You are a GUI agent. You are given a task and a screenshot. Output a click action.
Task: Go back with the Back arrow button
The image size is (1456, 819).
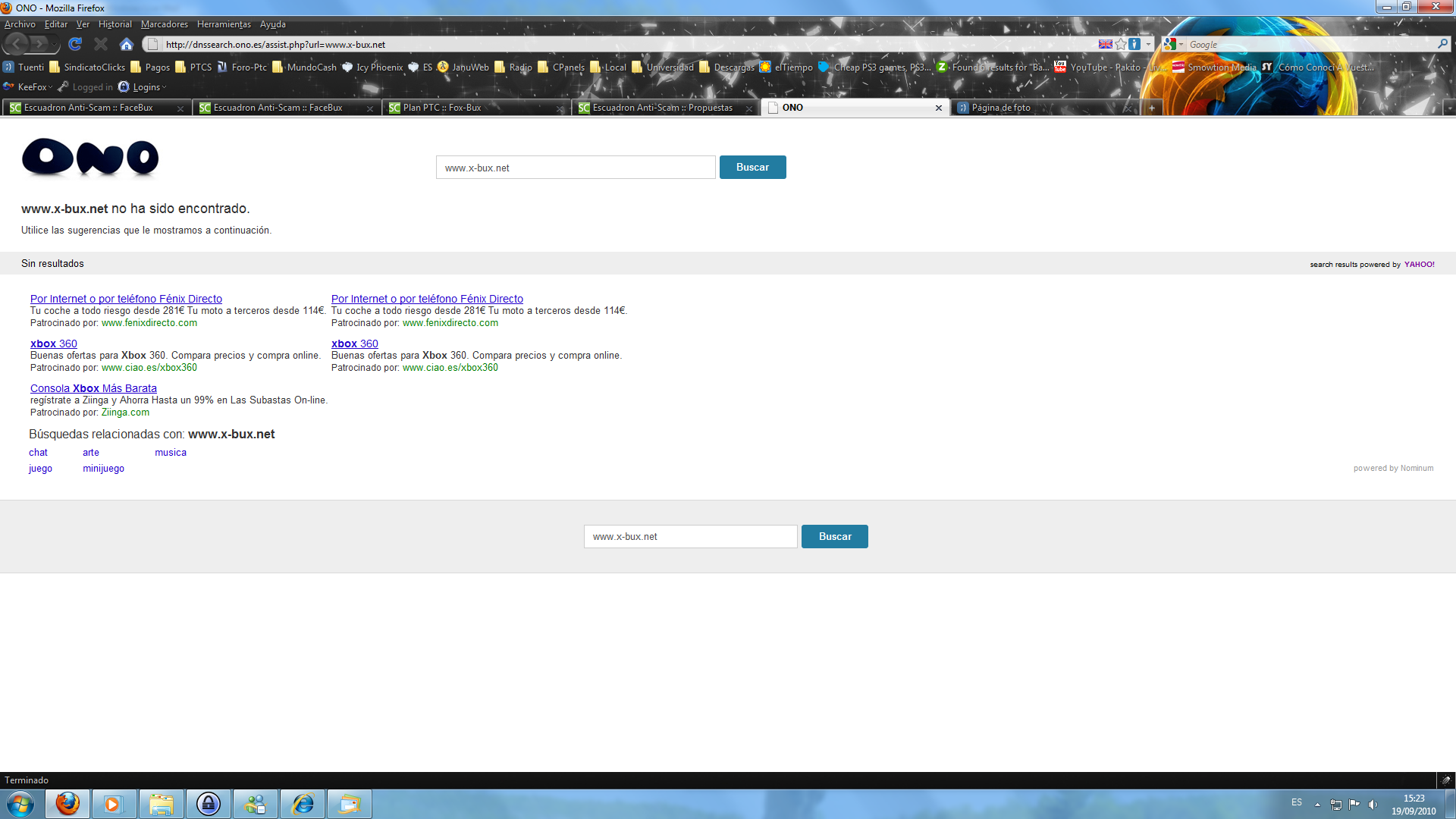pos(17,44)
